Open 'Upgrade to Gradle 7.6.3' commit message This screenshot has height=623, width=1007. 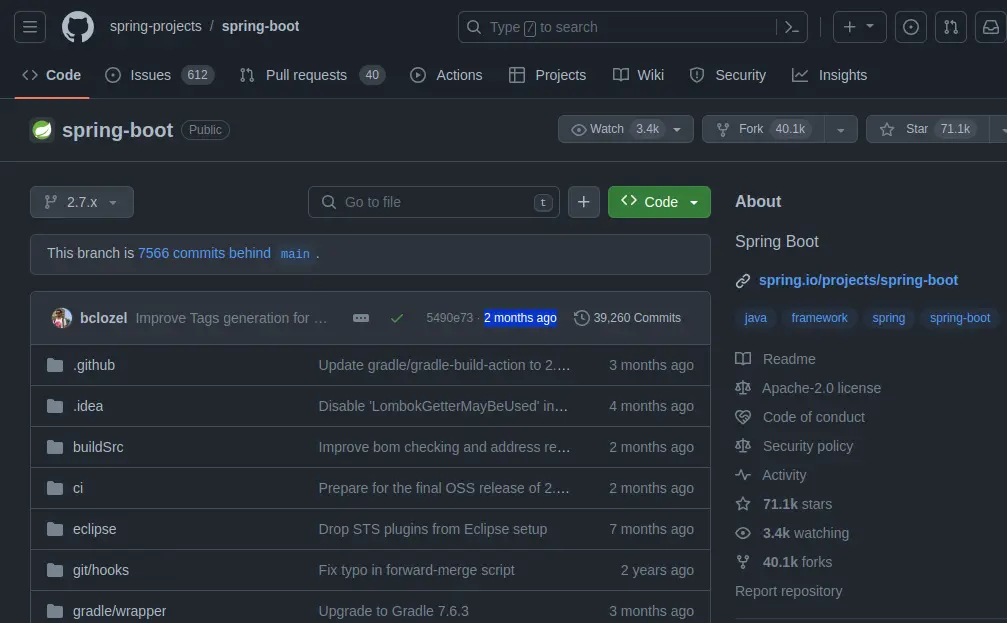point(394,611)
